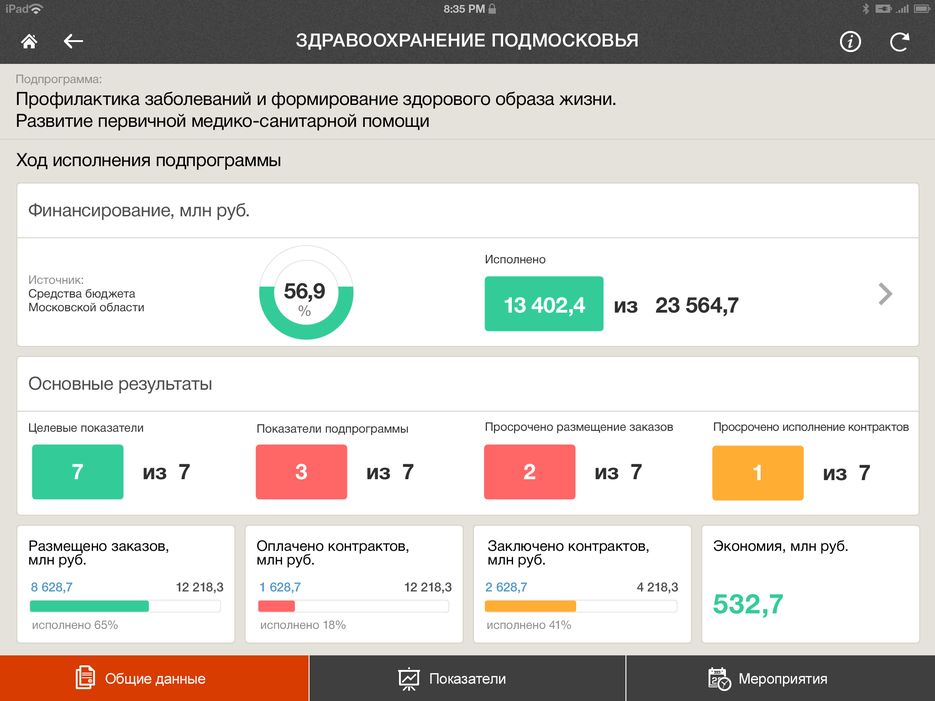Tap the red overdue orders tile showing 2
The image size is (935, 701).
point(529,472)
